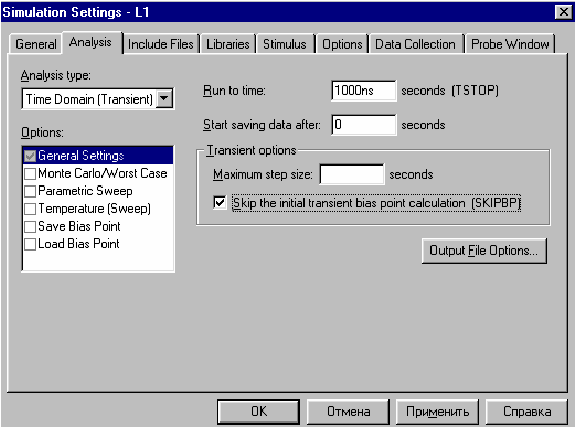Close the Simulation Settings dialog

(x=563, y=12)
